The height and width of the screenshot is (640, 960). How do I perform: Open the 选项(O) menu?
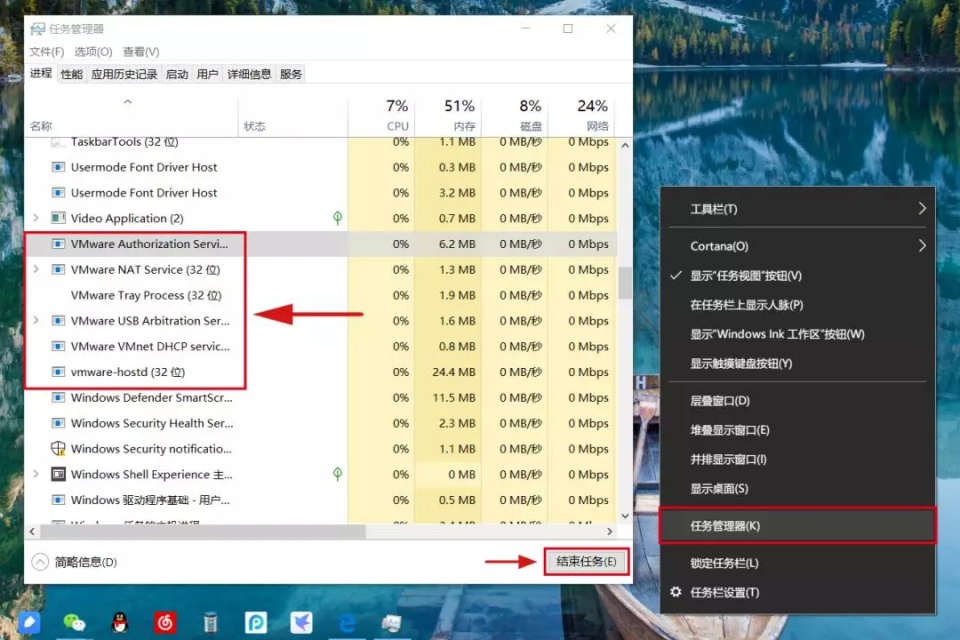pyautogui.click(x=93, y=52)
